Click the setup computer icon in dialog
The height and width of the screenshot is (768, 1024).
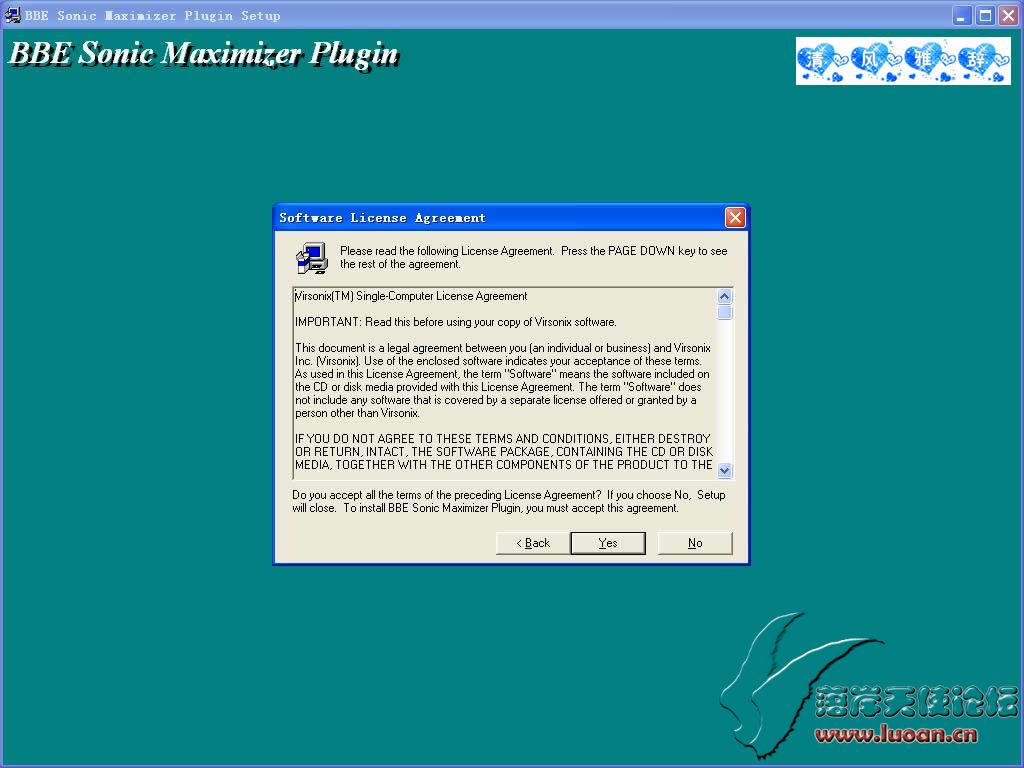click(312, 258)
